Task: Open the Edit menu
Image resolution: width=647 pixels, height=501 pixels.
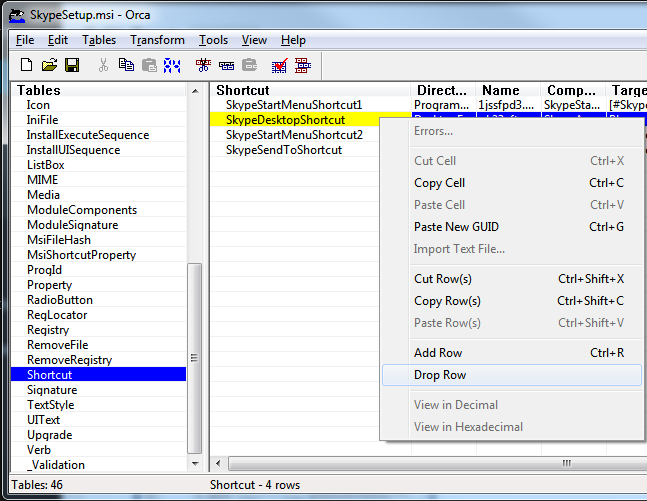Action: [58, 40]
